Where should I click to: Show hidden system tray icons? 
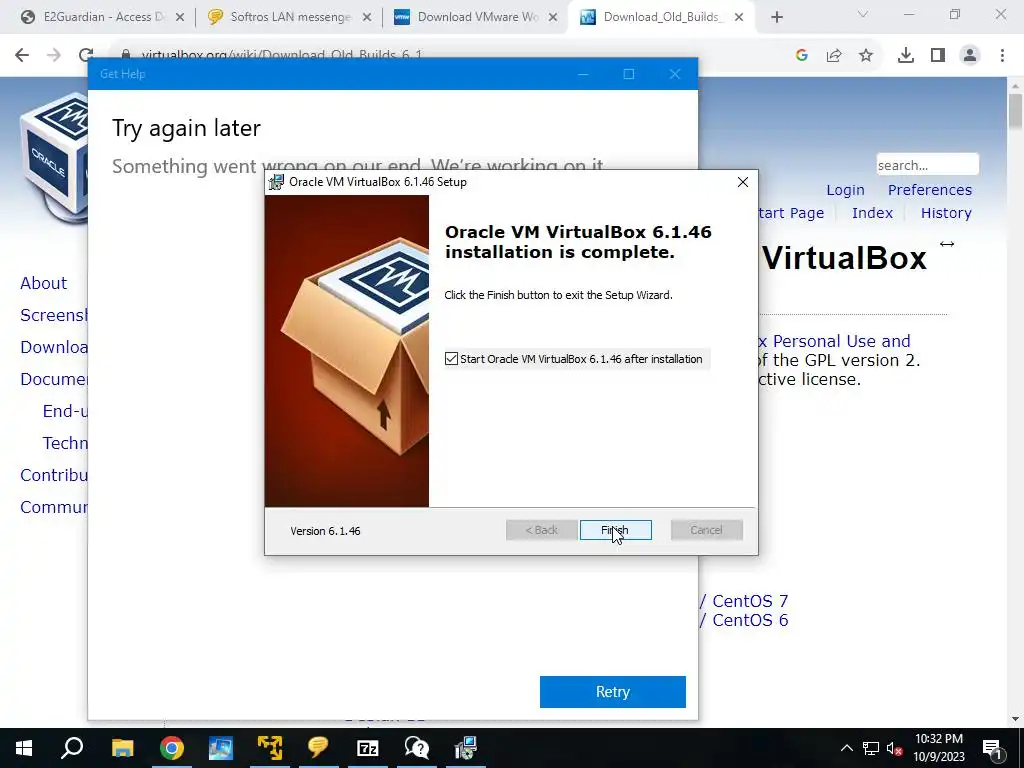coord(846,748)
